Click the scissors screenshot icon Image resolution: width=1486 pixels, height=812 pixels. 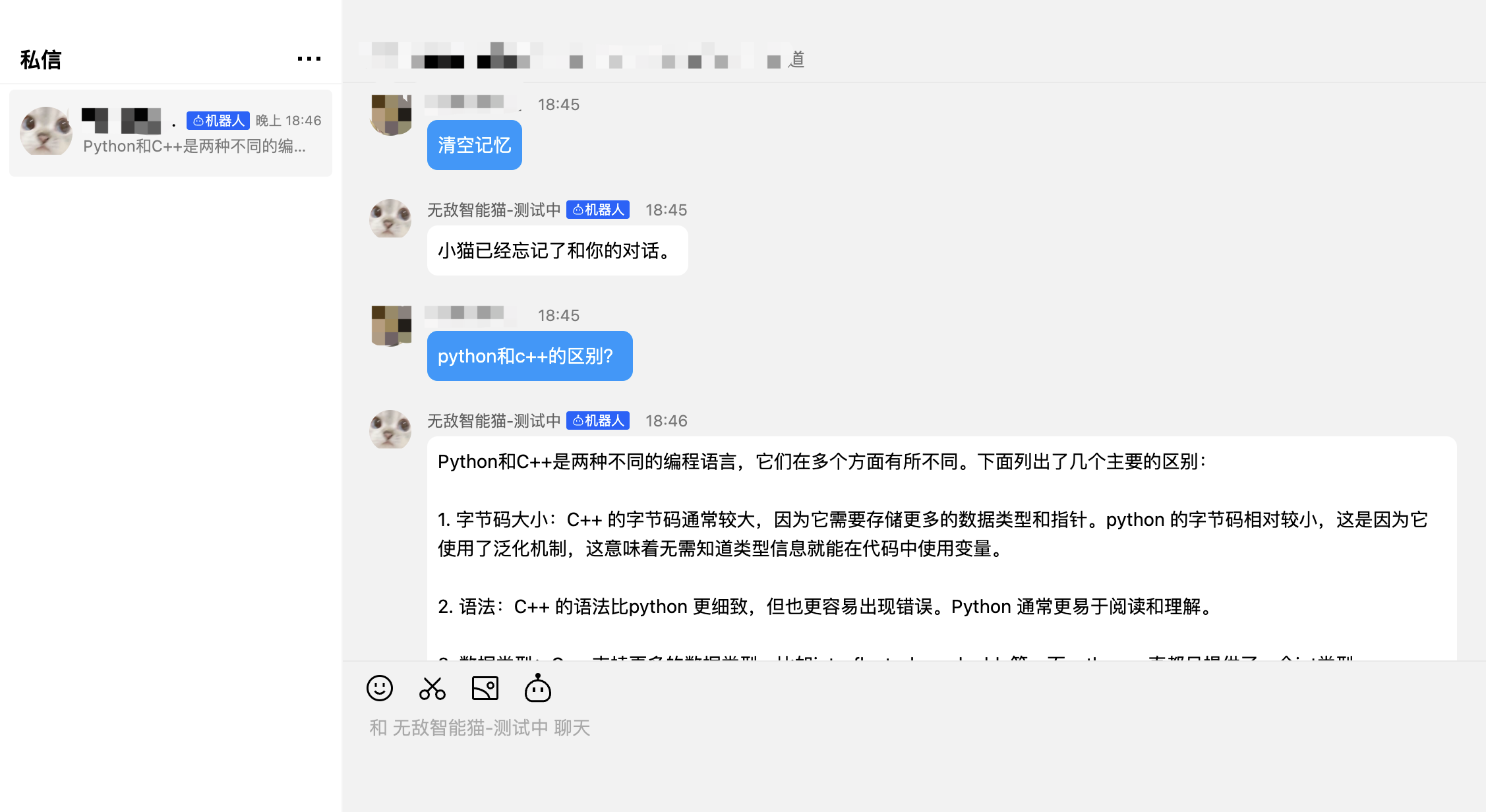[432, 688]
